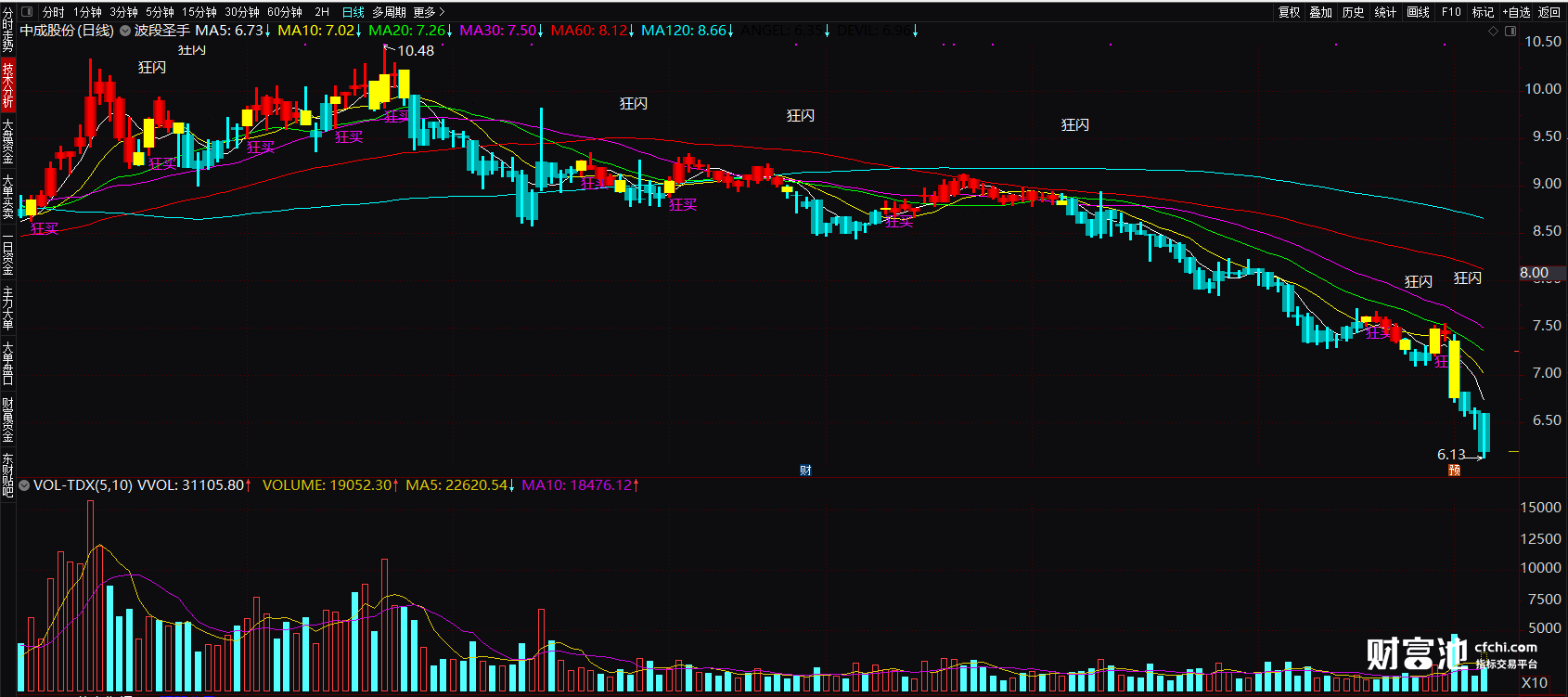Viewport: 1568px width, 697px height.
Task: Select the 60分钟 period
Action: coord(284,12)
